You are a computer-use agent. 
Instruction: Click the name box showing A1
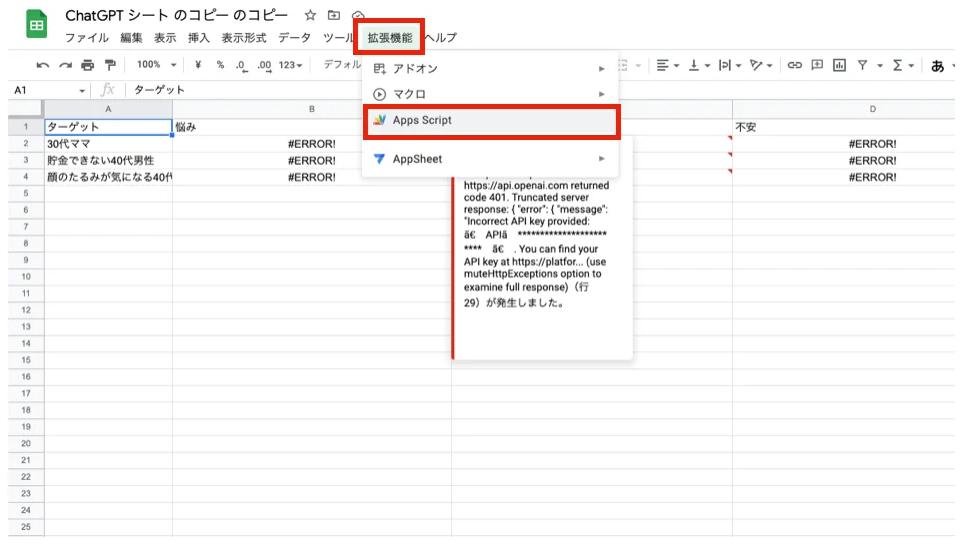(x=44, y=90)
